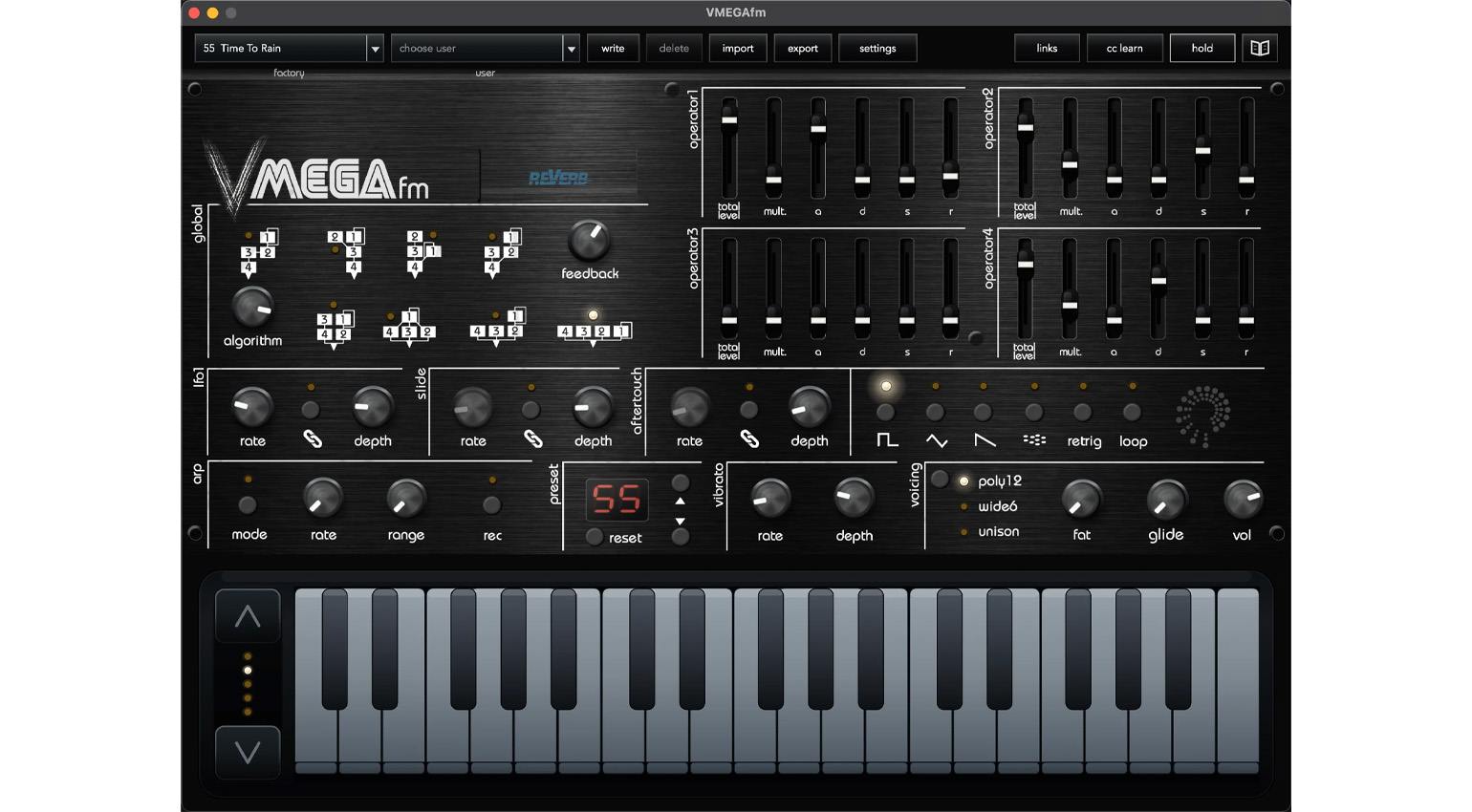
Task: Toggle the slide center round button
Action: (530, 410)
